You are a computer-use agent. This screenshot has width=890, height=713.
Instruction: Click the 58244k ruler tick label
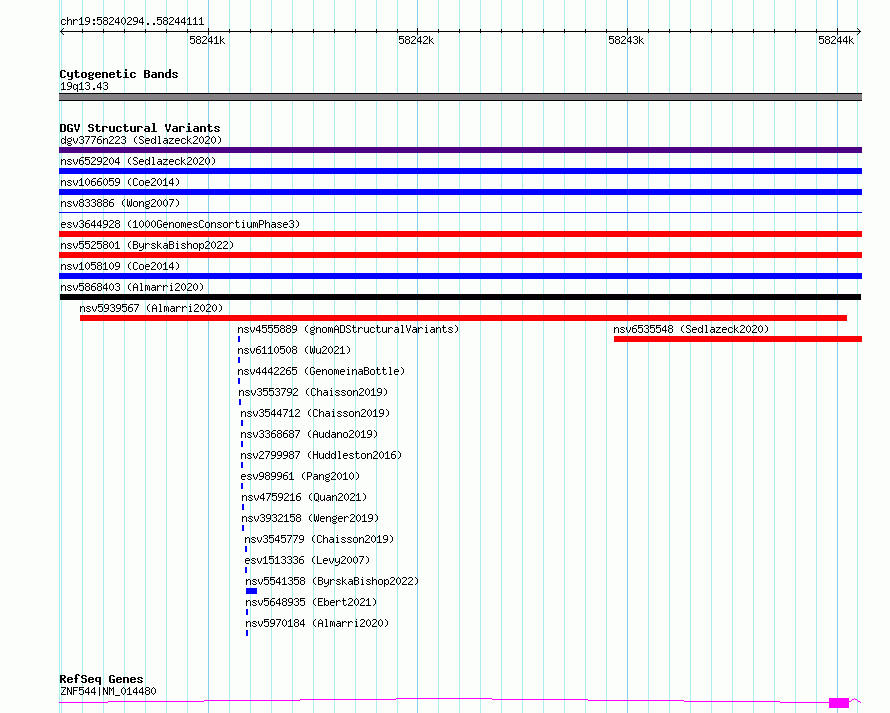[836, 40]
